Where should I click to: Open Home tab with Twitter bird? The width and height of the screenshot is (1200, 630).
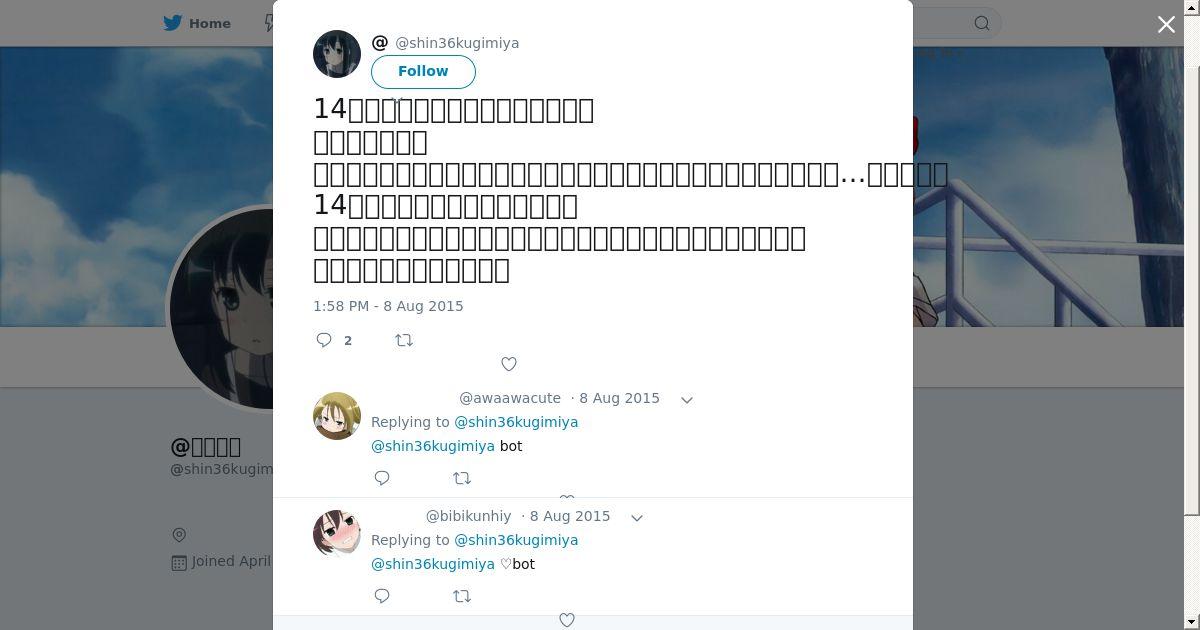point(197,23)
